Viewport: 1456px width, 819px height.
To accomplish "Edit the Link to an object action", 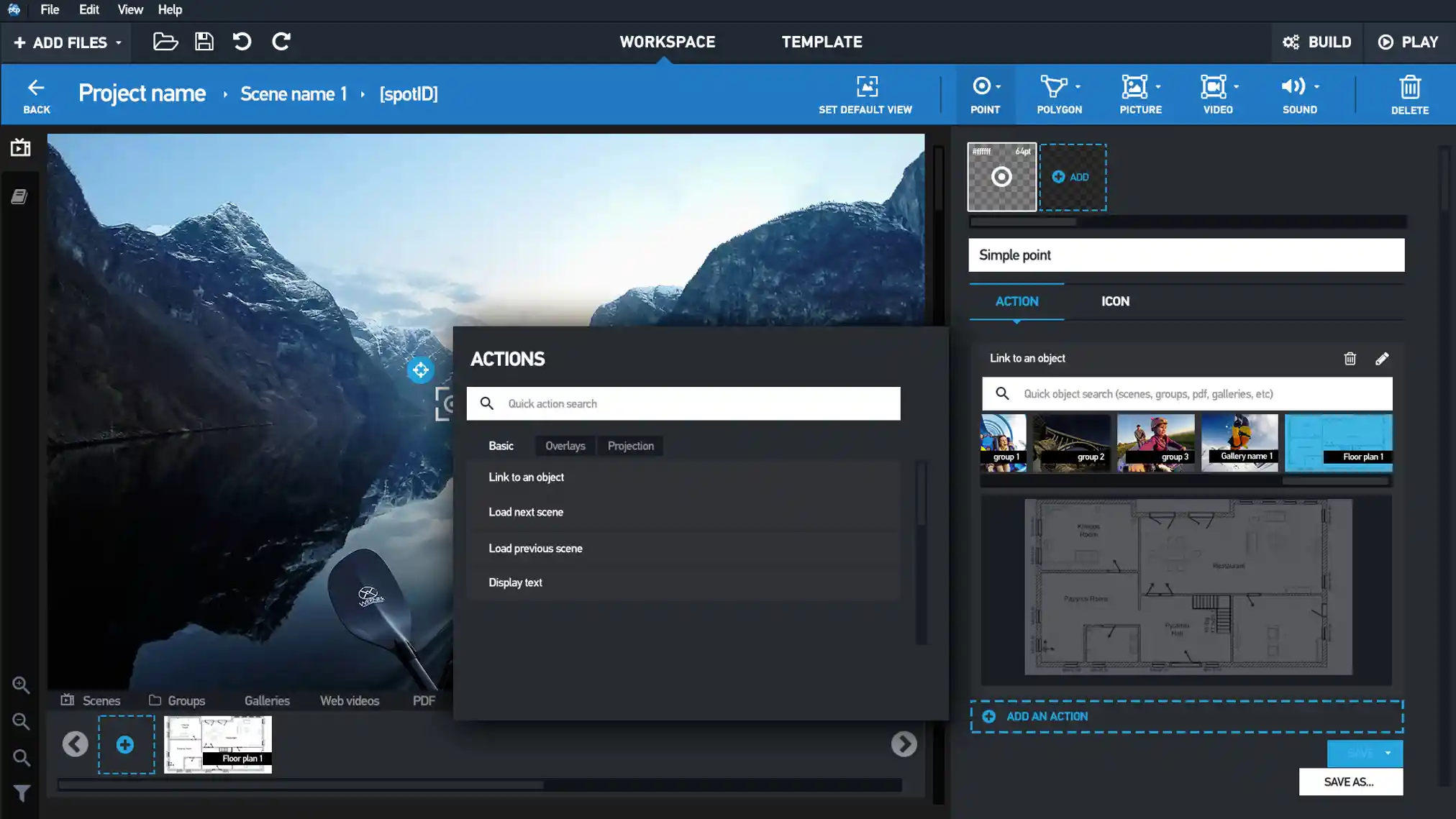I will (1382, 358).
